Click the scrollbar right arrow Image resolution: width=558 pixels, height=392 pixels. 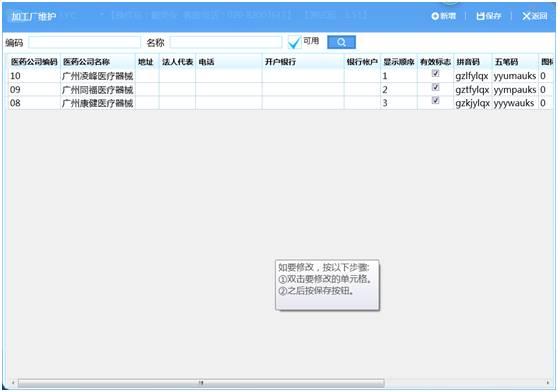pyautogui.click(x=548, y=383)
